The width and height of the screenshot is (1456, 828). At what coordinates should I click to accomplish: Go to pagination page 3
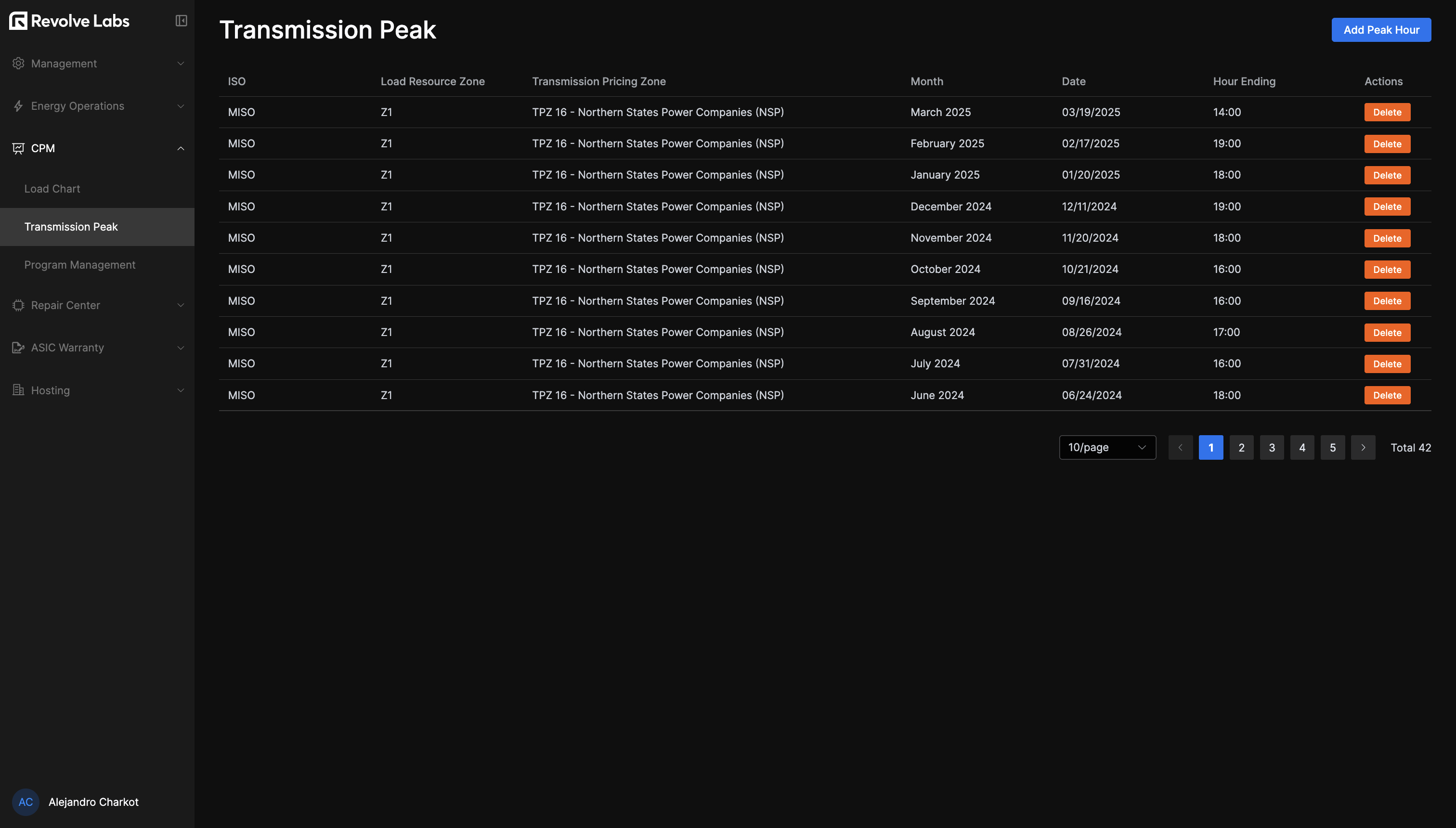point(1271,448)
